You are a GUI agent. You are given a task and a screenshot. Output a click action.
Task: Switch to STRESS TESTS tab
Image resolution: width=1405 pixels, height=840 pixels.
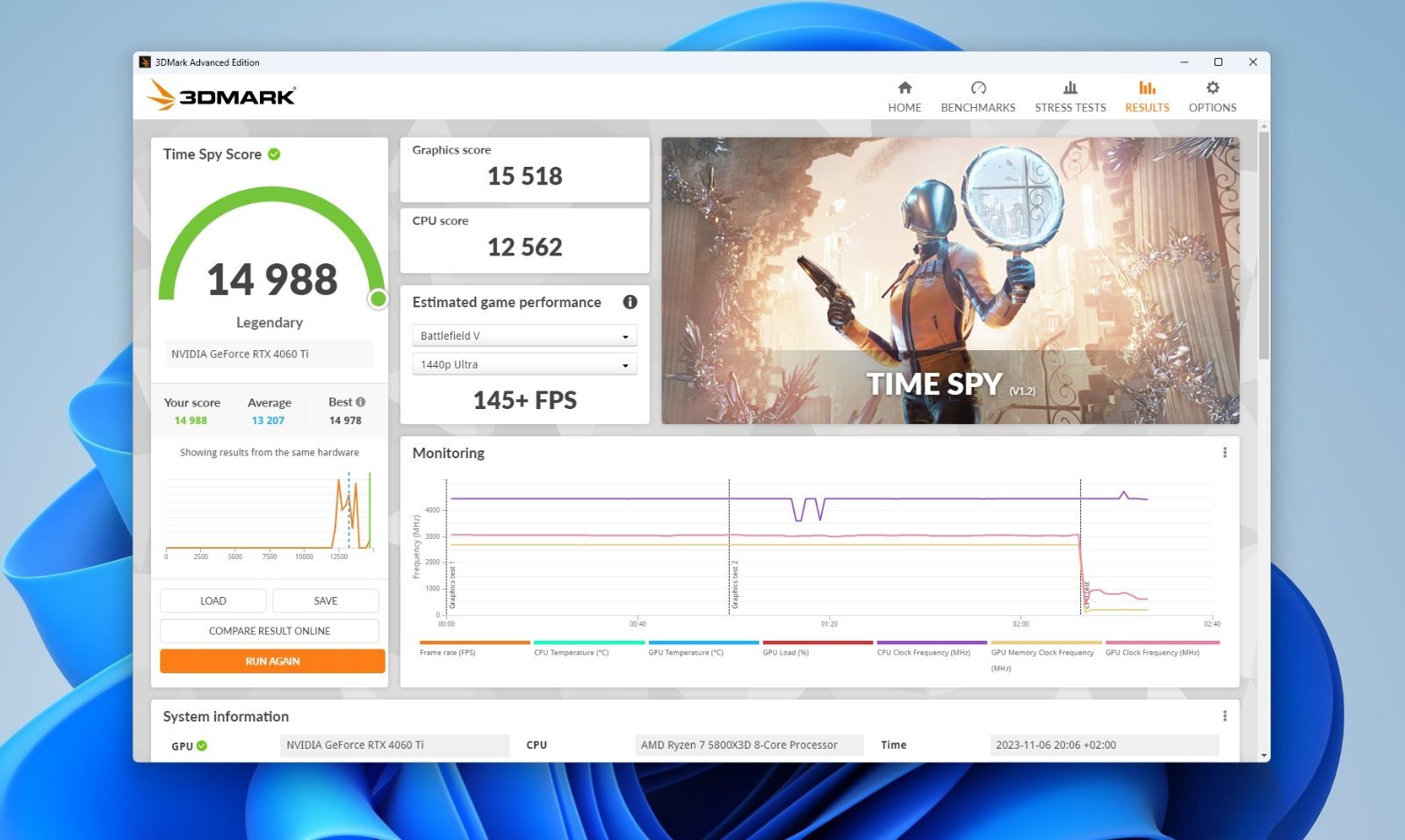click(x=1070, y=97)
